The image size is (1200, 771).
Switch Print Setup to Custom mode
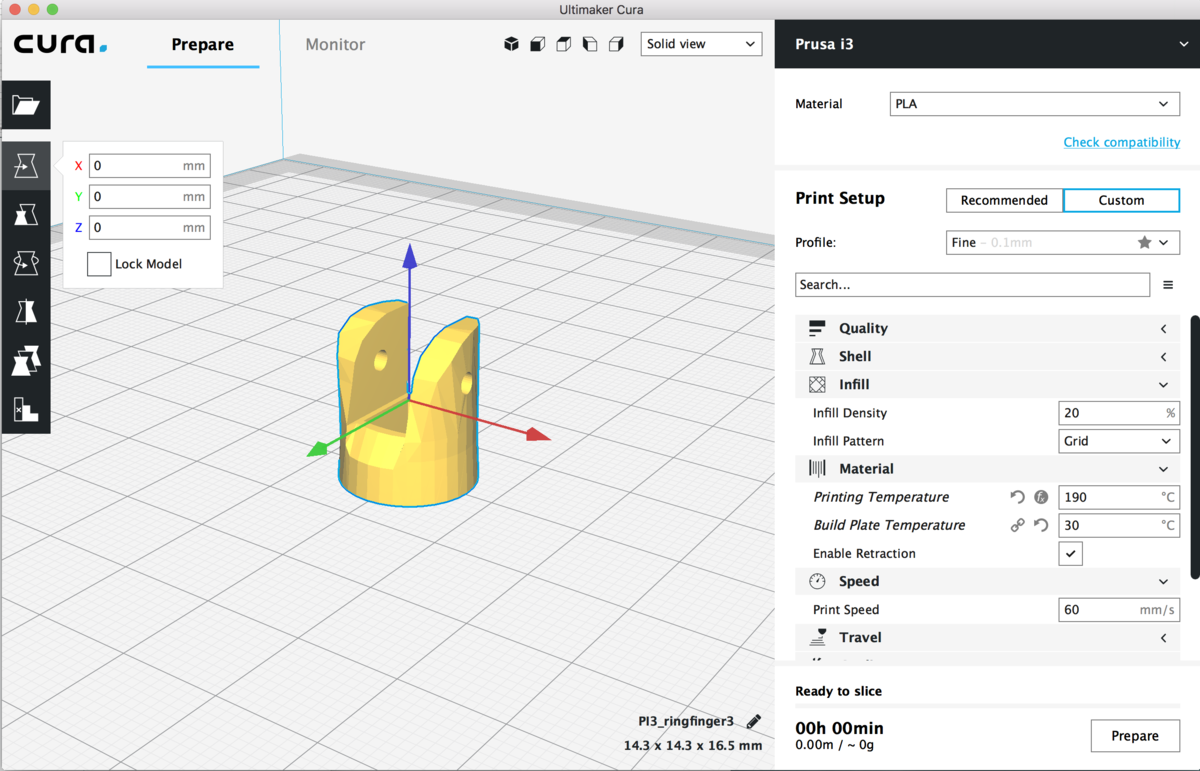[1121, 200]
